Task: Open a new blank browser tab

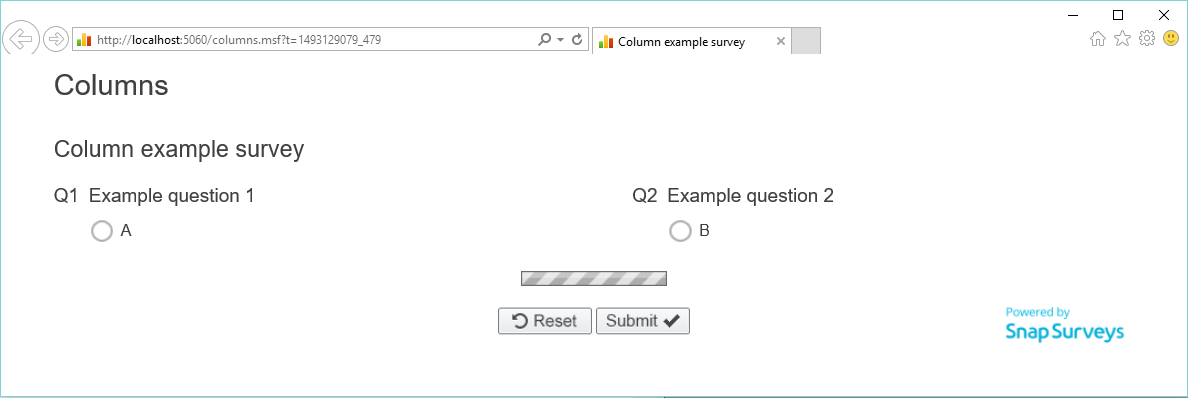Action: 805,41
